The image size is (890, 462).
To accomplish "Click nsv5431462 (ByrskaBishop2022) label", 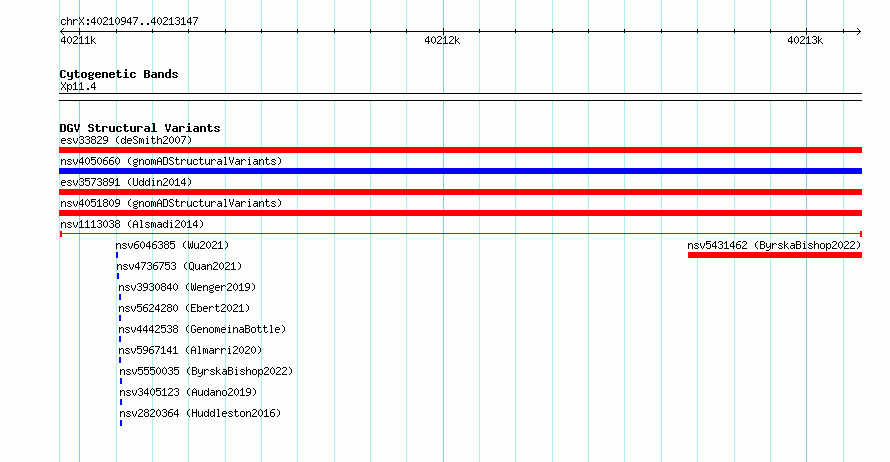I will click(774, 245).
